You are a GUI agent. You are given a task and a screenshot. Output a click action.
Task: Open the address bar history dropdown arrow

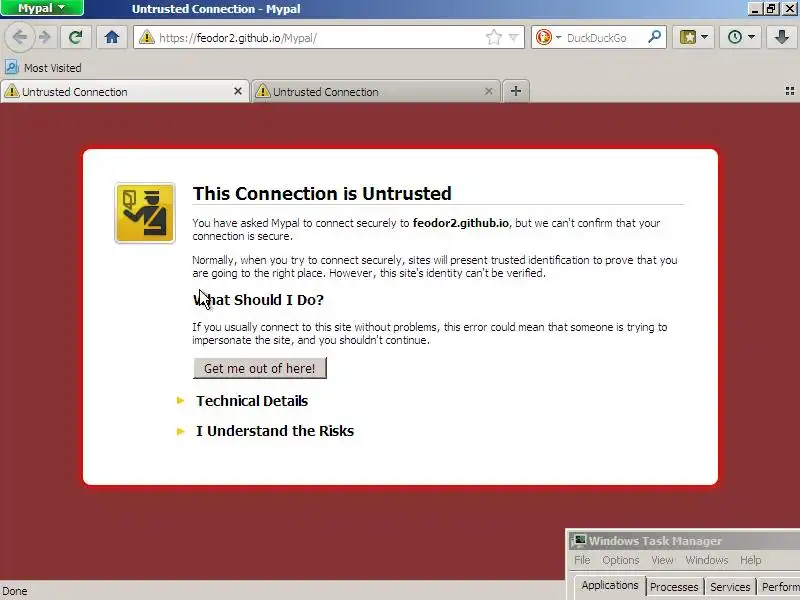514,37
